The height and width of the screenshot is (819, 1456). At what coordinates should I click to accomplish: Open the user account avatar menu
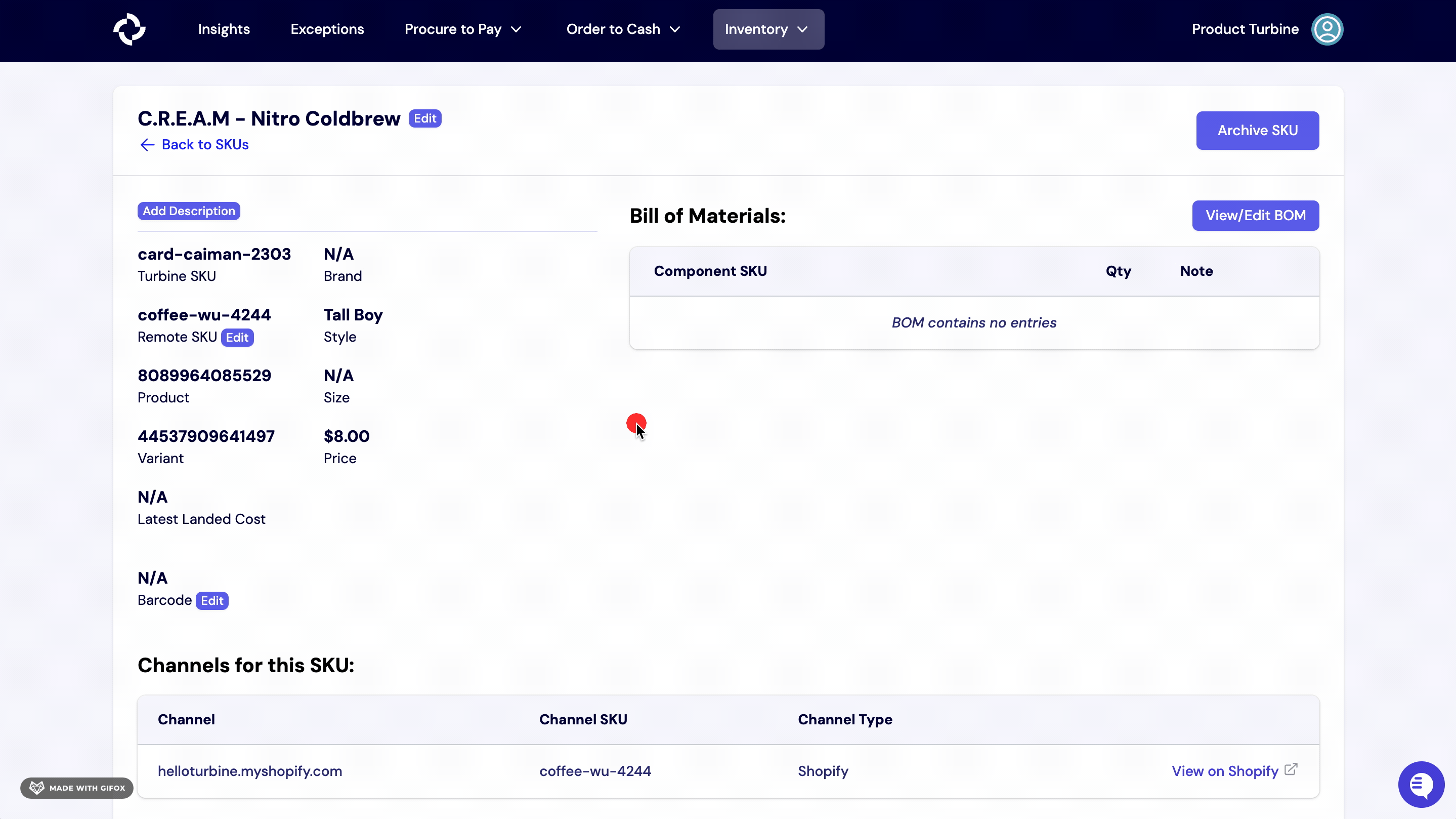point(1327,29)
